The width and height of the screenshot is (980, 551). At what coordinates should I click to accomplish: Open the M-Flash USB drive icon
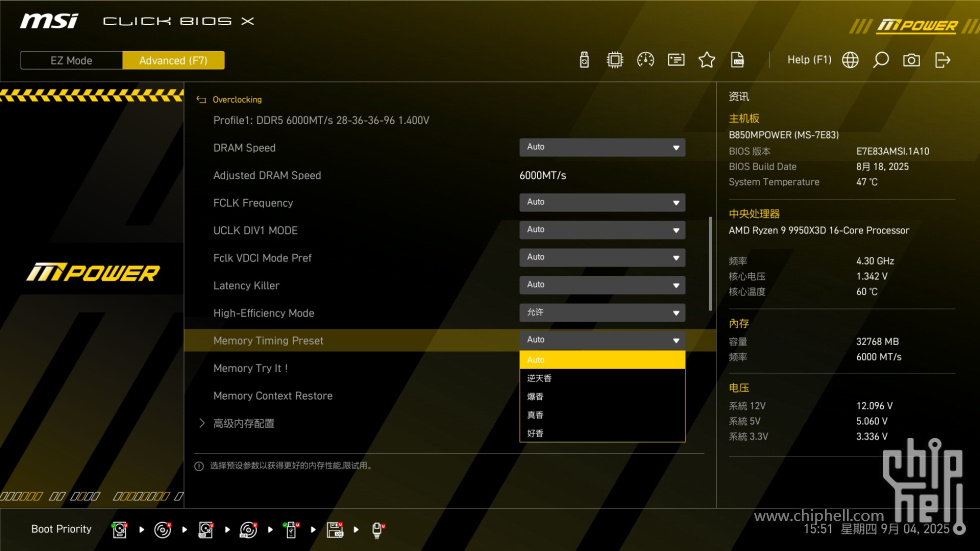tap(584, 60)
